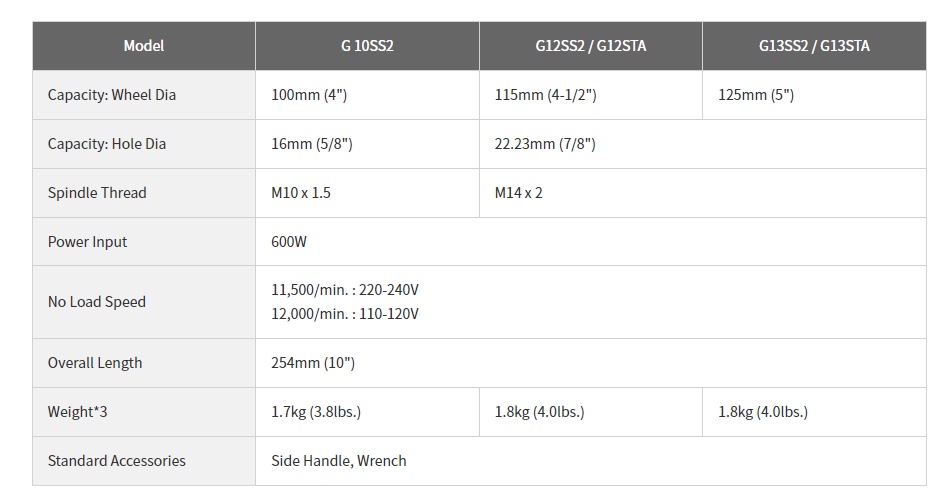
Task: Click the Model header cell
Action: coord(144,46)
